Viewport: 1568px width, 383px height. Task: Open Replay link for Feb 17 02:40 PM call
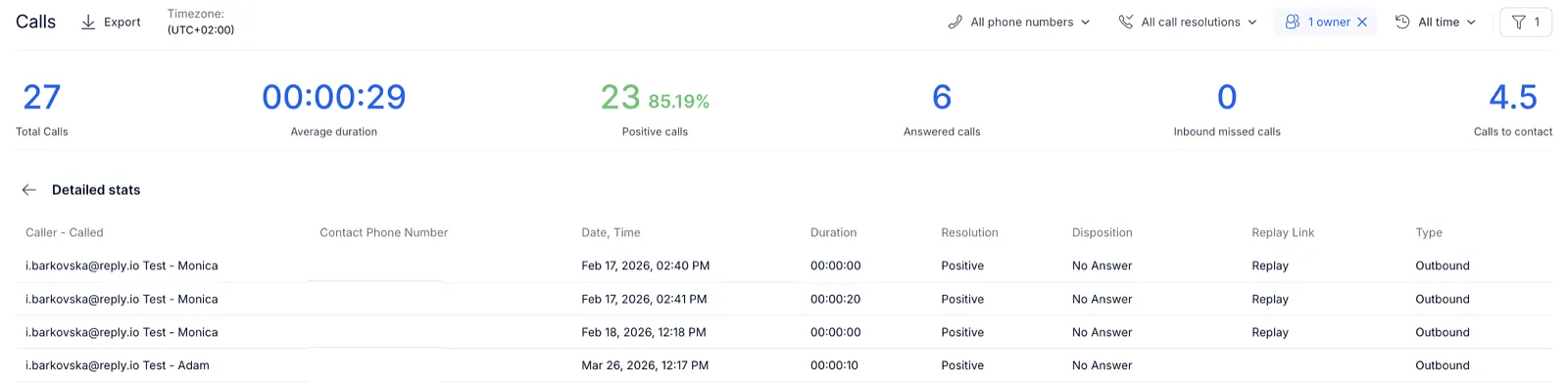[x=1270, y=265]
